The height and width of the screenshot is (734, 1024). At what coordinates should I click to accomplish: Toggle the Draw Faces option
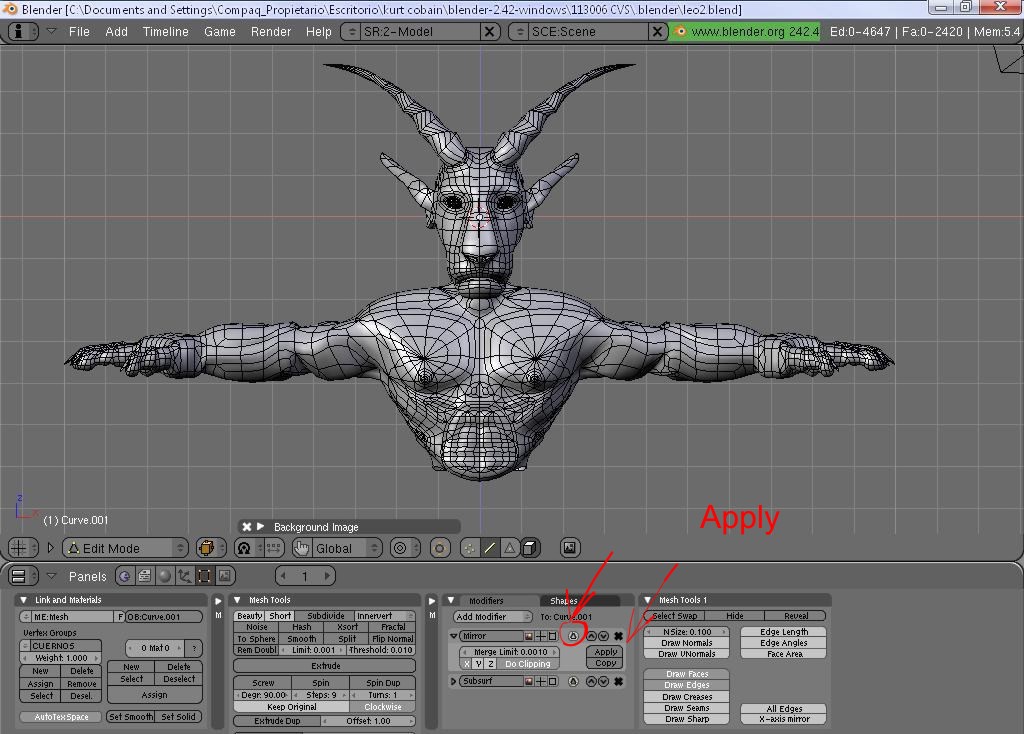(685, 674)
